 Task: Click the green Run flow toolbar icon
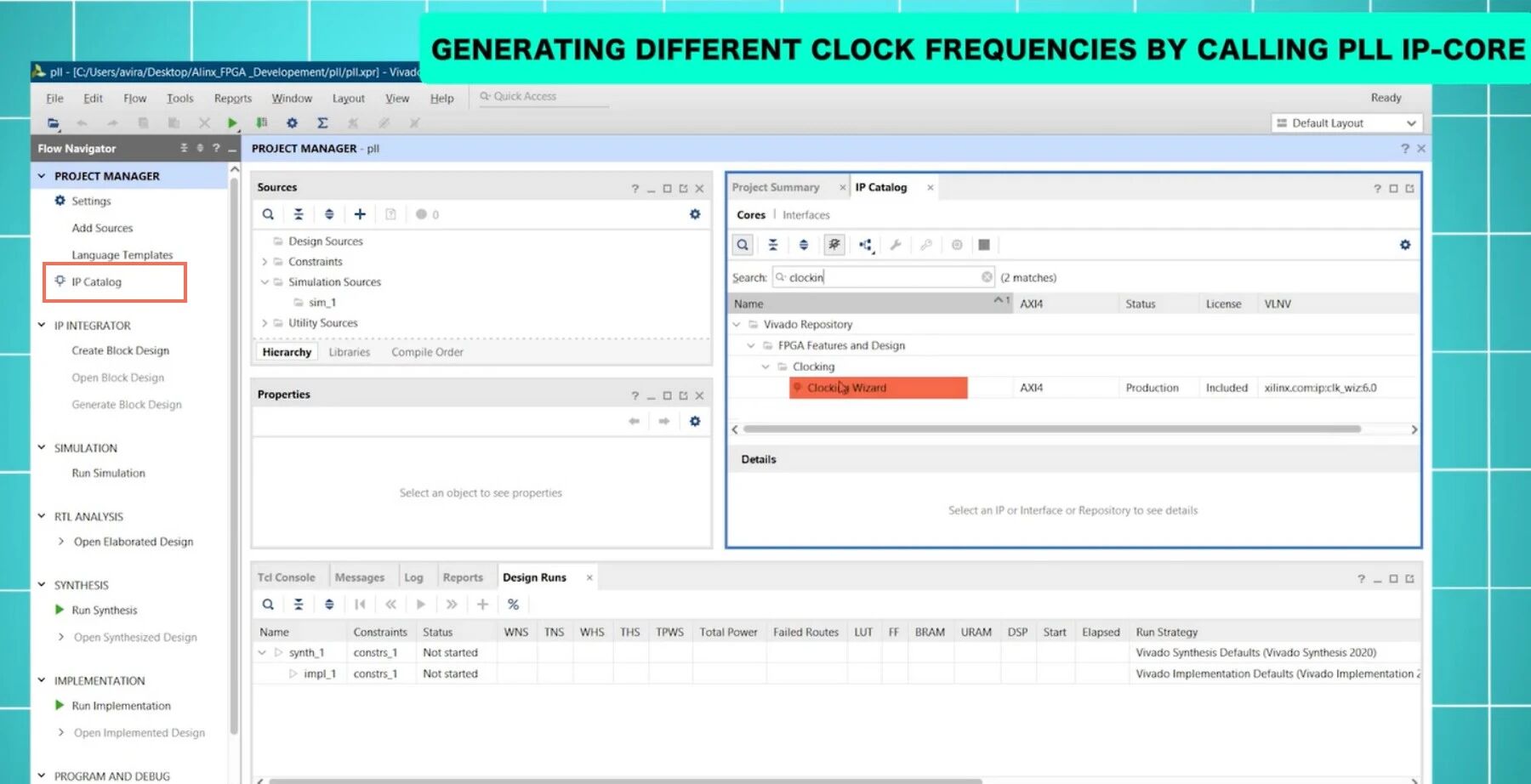232,123
